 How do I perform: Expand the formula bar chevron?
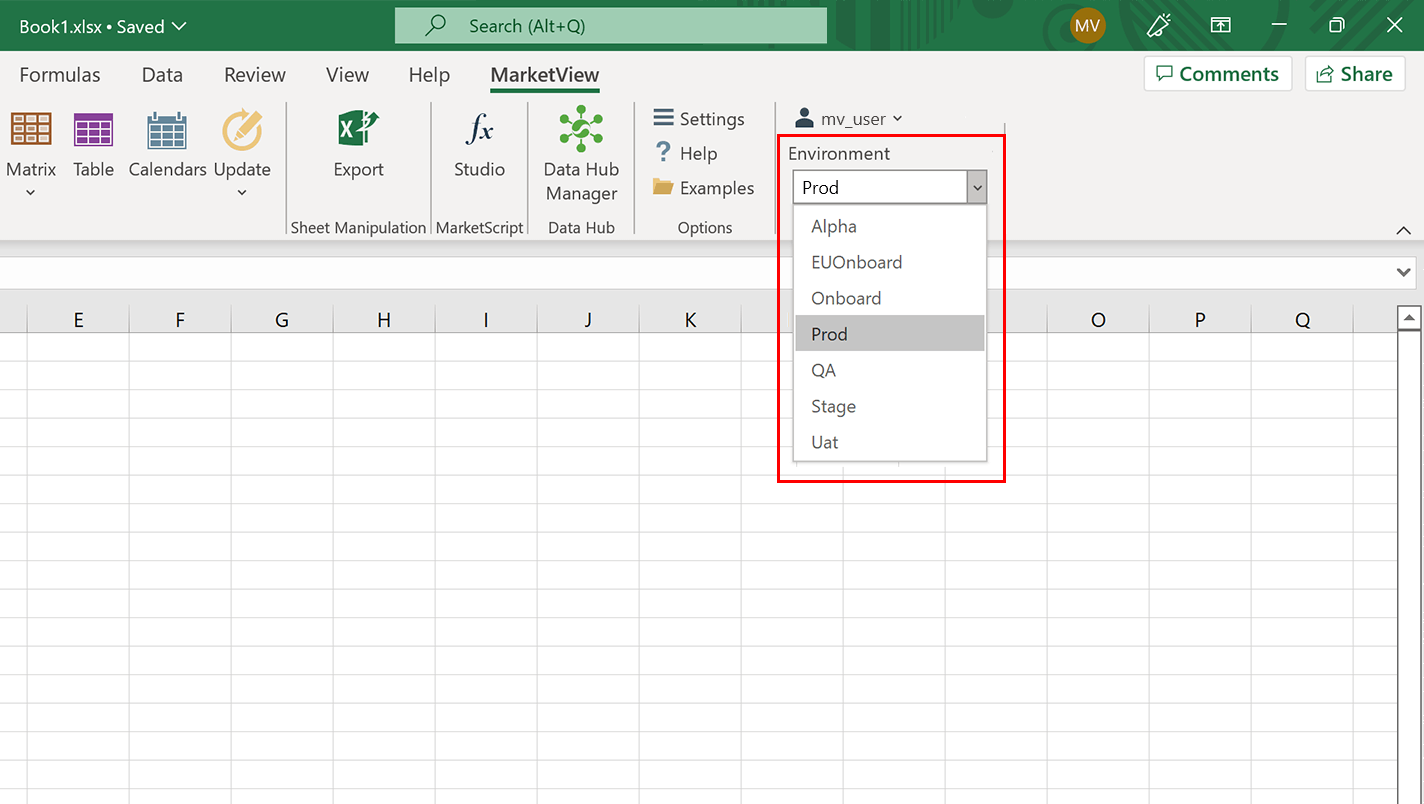click(x=1406, y=272)
